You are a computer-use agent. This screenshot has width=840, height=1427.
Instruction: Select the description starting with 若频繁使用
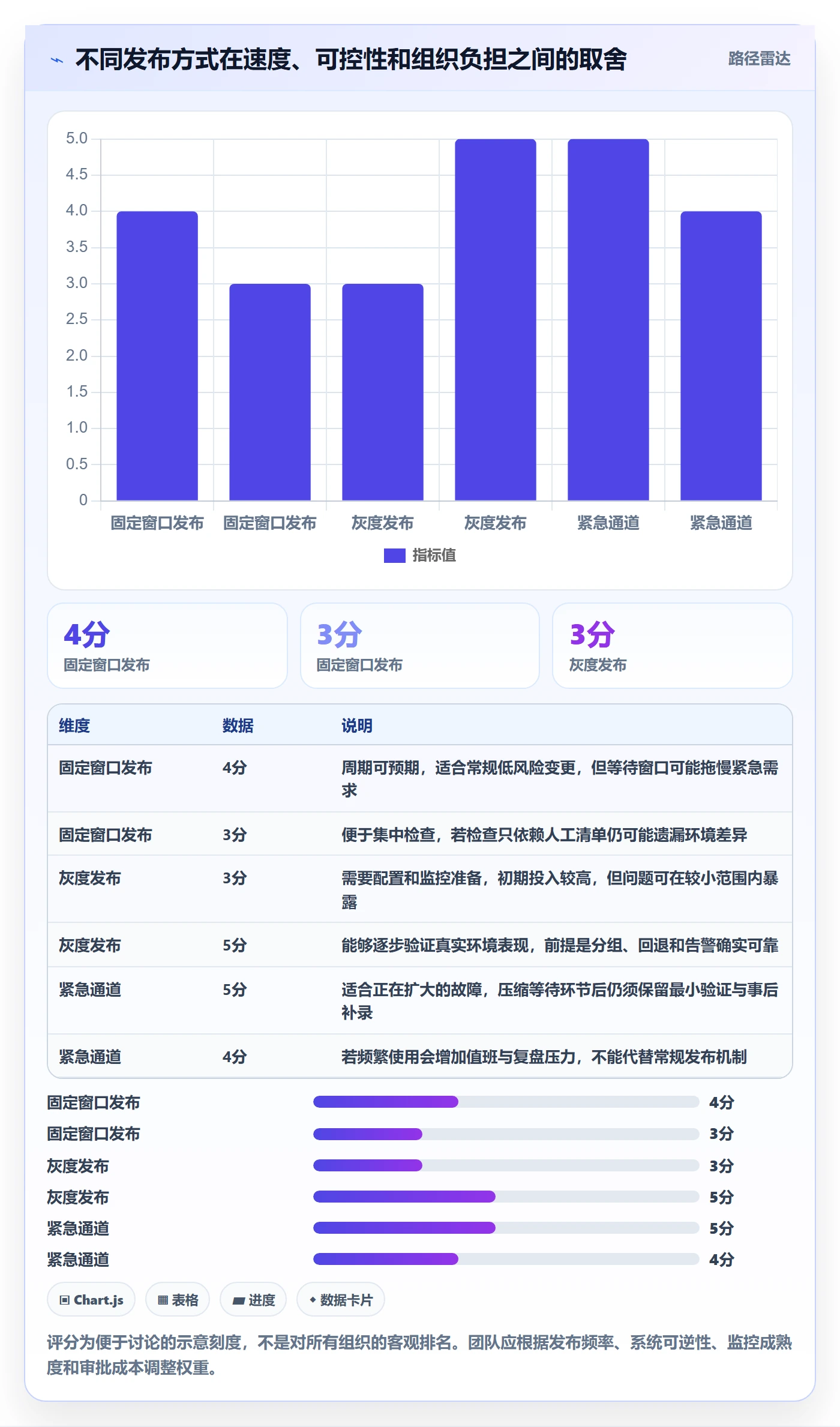544,1057
